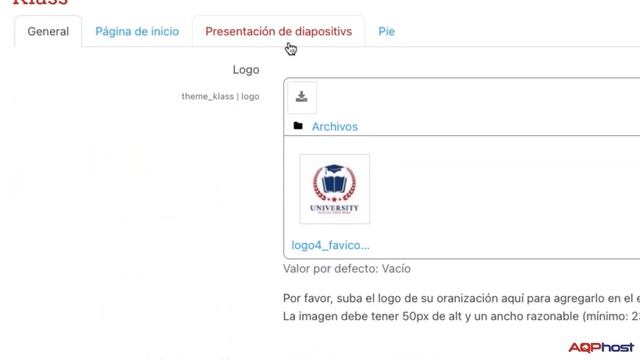Switch to the Pie tab
The height and width of the screenshot is (360, 640).
(386, 31)
